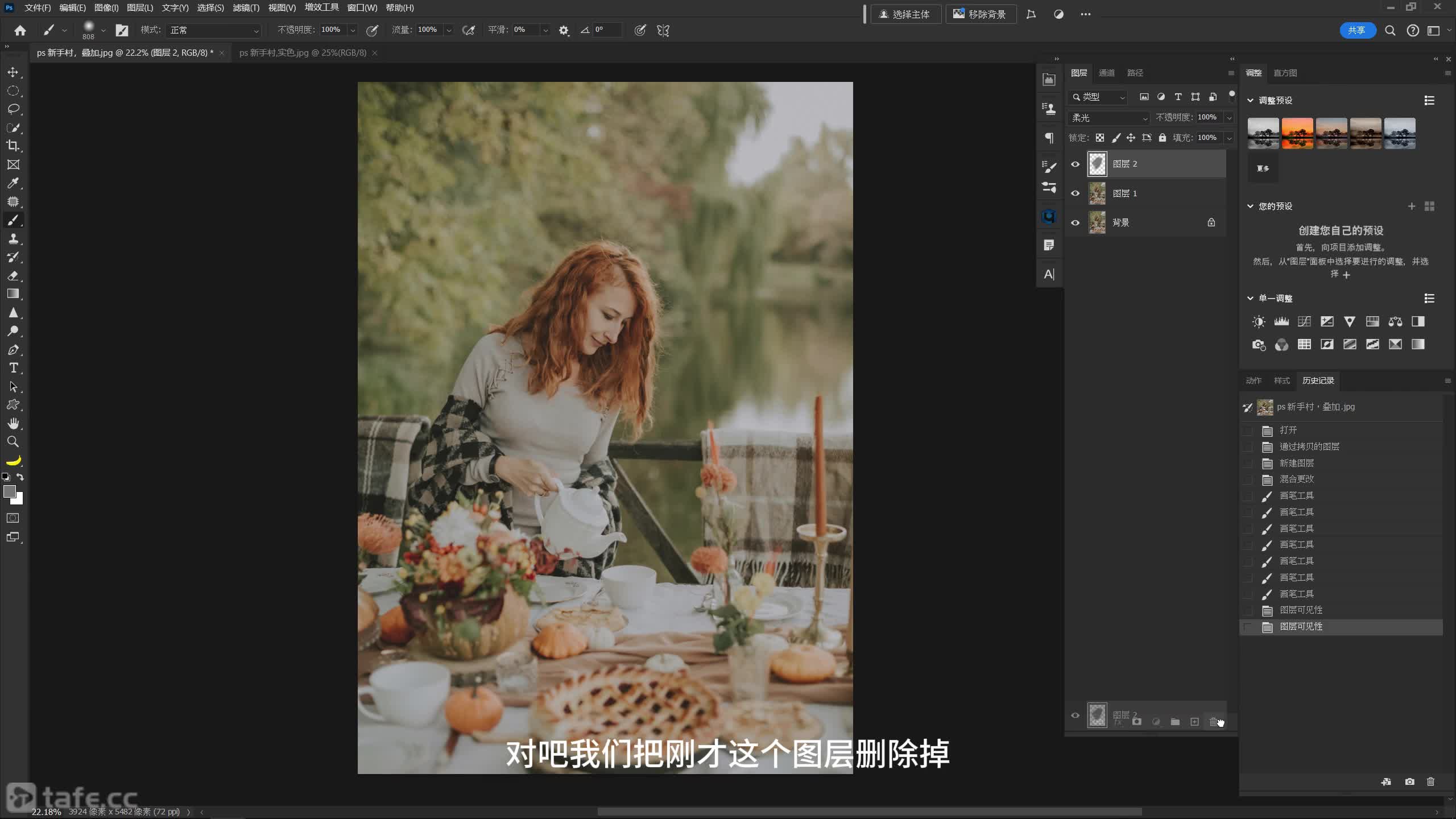The height and width of the screenshot is (819, 1456).
Task: Click the 移除背景 button
Action: [x=981, y=14]
